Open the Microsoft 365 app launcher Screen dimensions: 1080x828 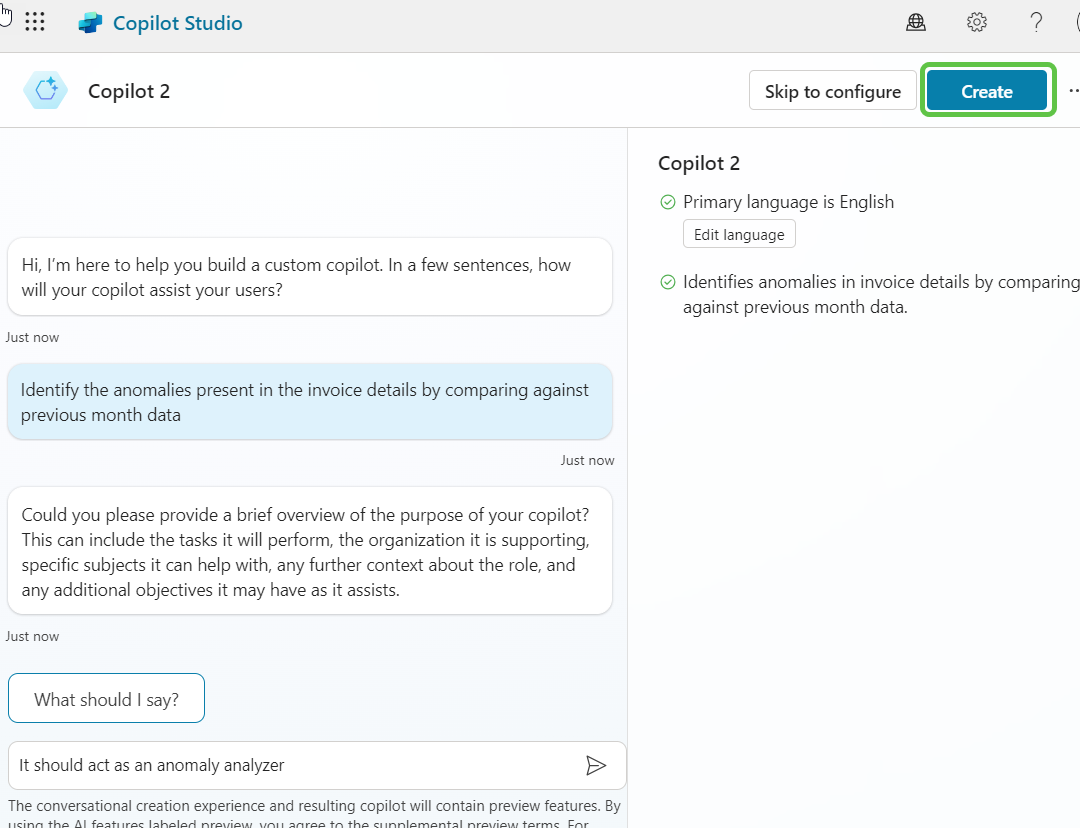tap(35, 22)
